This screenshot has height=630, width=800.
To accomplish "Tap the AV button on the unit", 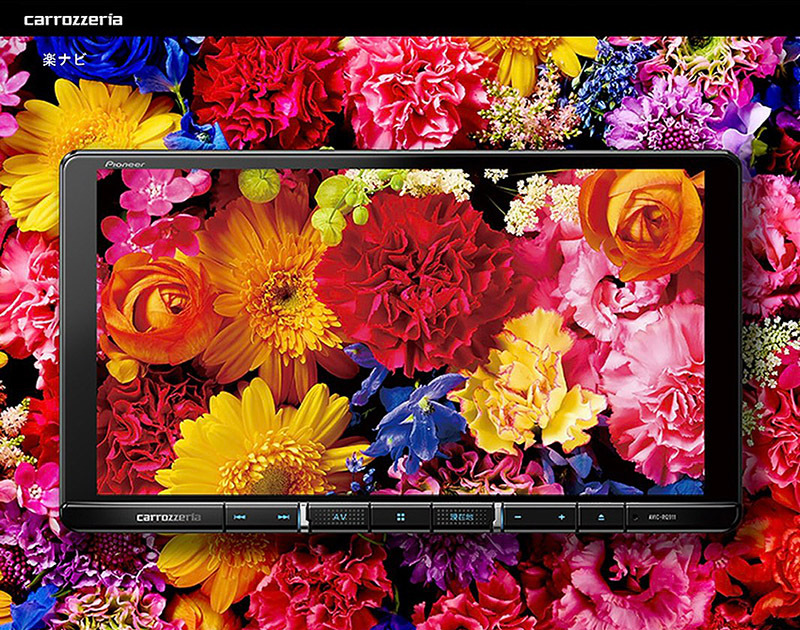I will pos(339,517).
